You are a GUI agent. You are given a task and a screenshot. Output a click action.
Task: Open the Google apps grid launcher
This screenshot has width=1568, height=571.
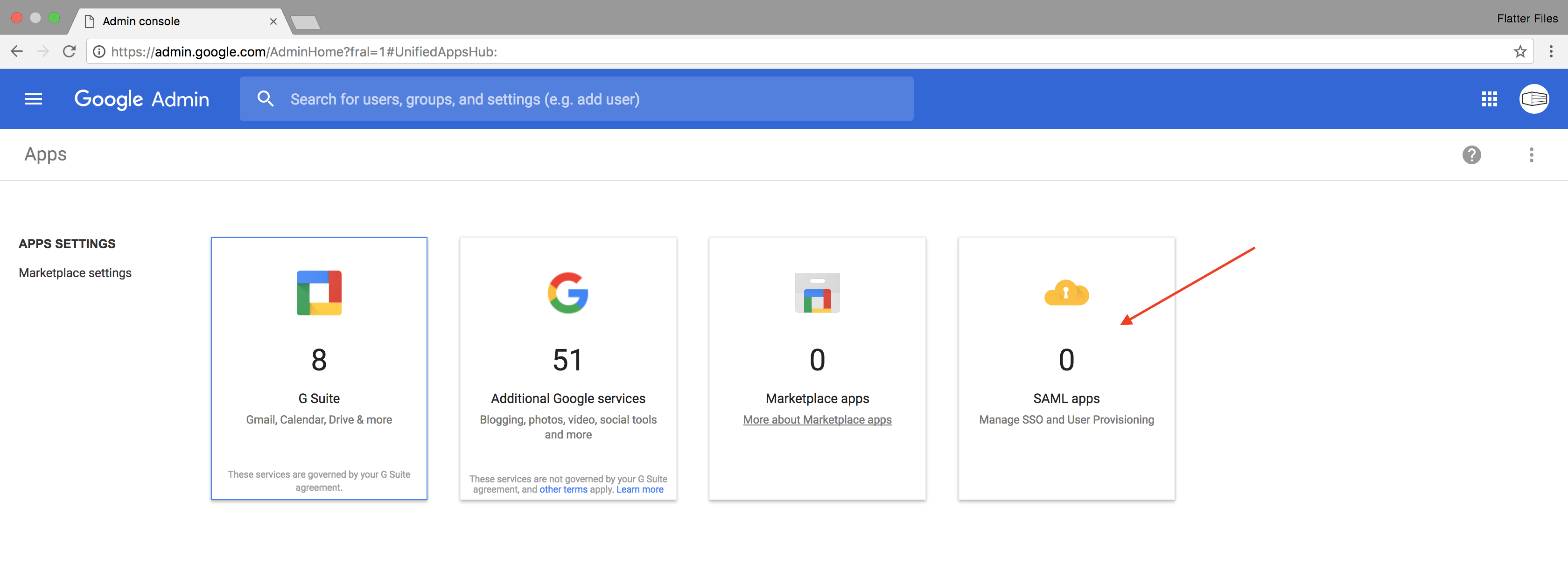click(x=1489, y=98)
